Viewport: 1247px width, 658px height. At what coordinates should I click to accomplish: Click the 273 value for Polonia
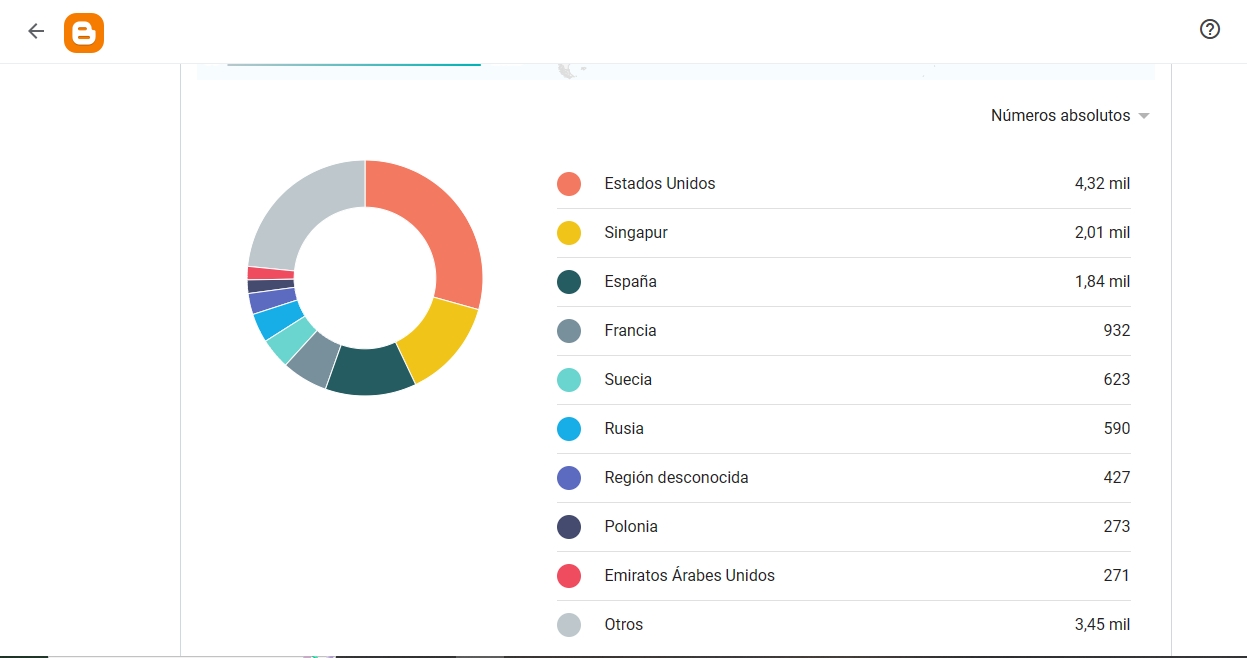tap(1117, 527)
